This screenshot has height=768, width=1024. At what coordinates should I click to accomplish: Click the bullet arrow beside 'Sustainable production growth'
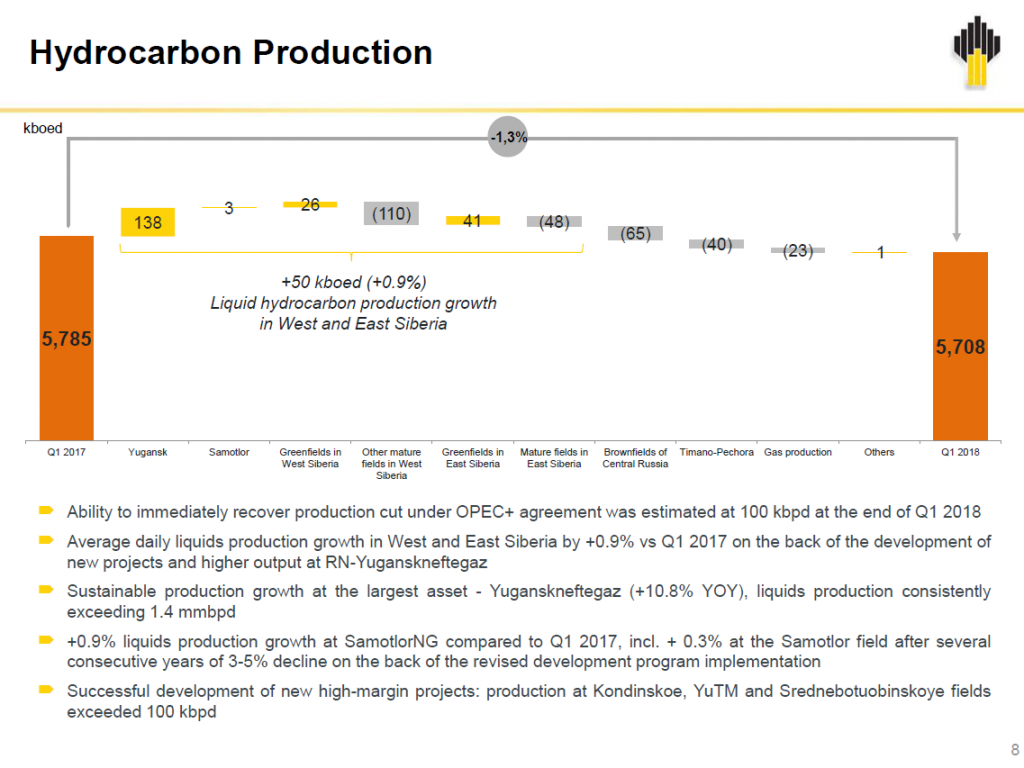pyautogui.click(x=45, y=591)
